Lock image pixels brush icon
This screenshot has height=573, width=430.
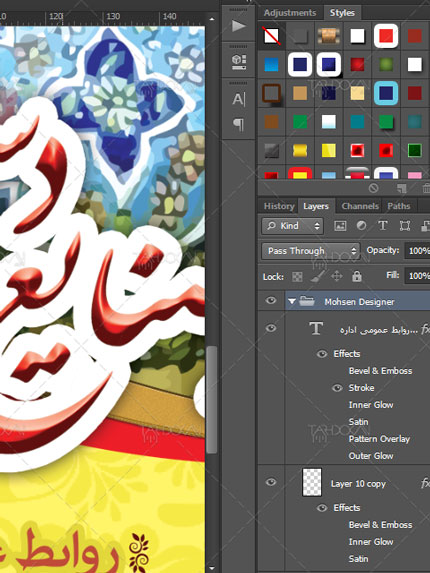click(317, 276)
